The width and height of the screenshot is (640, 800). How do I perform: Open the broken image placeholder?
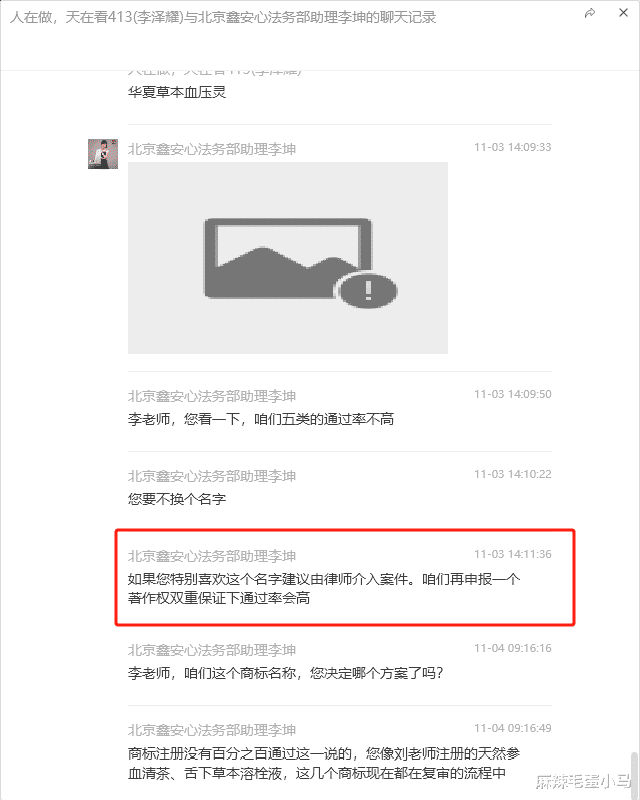pyautogui.click(x=288, y=258)
